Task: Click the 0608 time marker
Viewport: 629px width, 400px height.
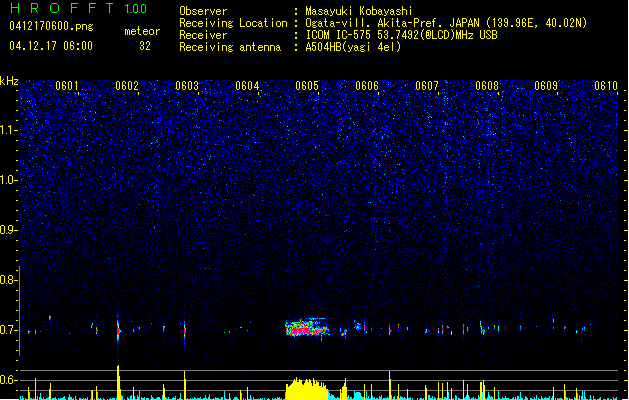Action: (487, 86)
